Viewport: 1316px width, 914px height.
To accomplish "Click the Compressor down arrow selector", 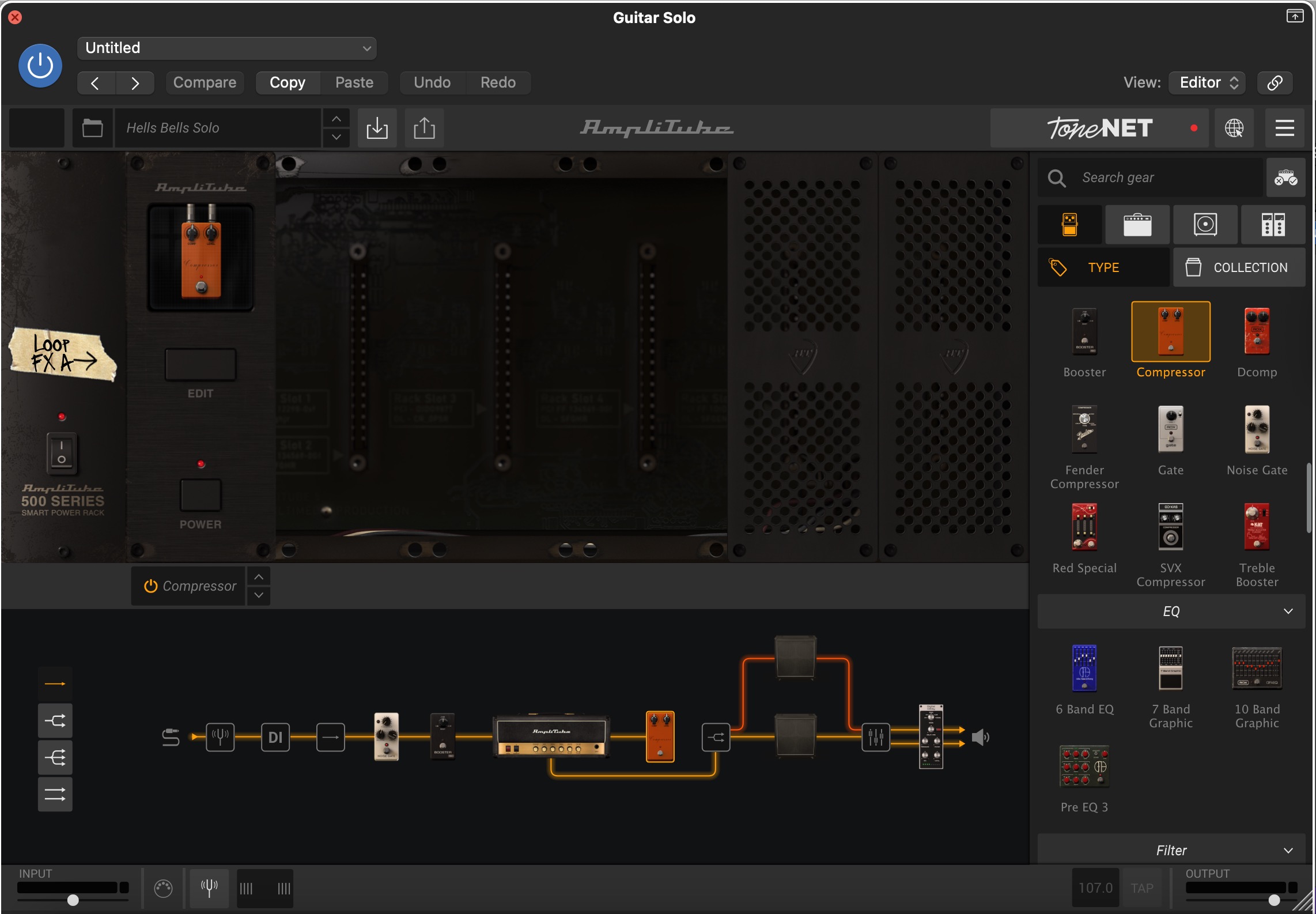I will (259, 595).
